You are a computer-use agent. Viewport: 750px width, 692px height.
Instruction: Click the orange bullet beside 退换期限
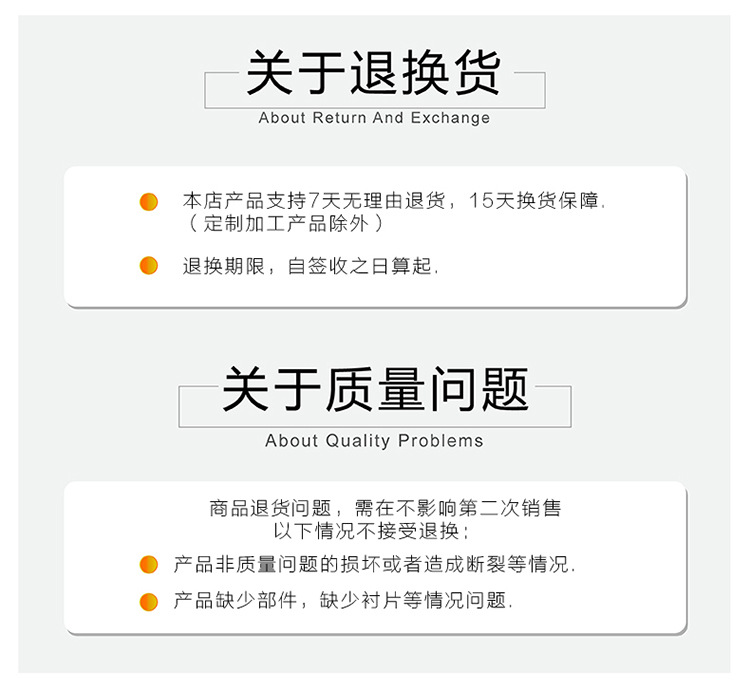[x=149, y=266]
